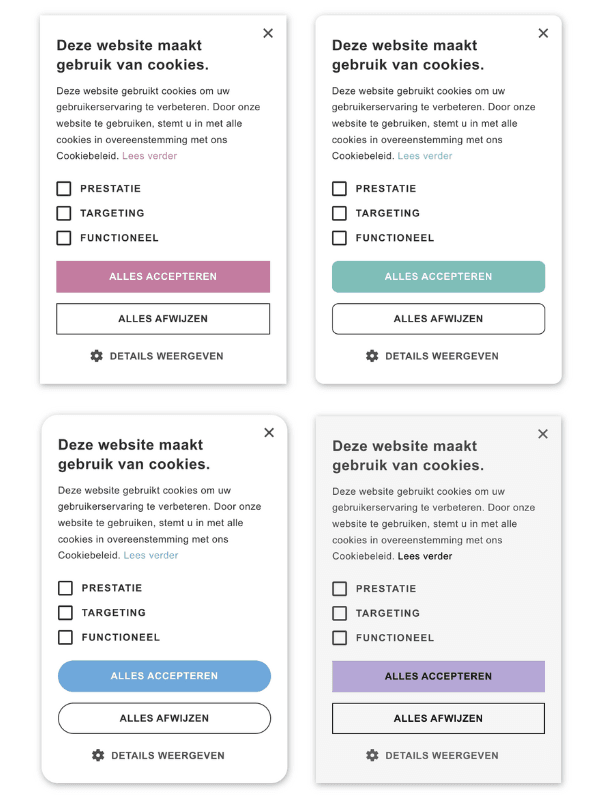Image resolution: width=600 pixels, height=800 pixels.
Task: Click gear icon in teal-button cookie dialog
Action: pos(372,356)
